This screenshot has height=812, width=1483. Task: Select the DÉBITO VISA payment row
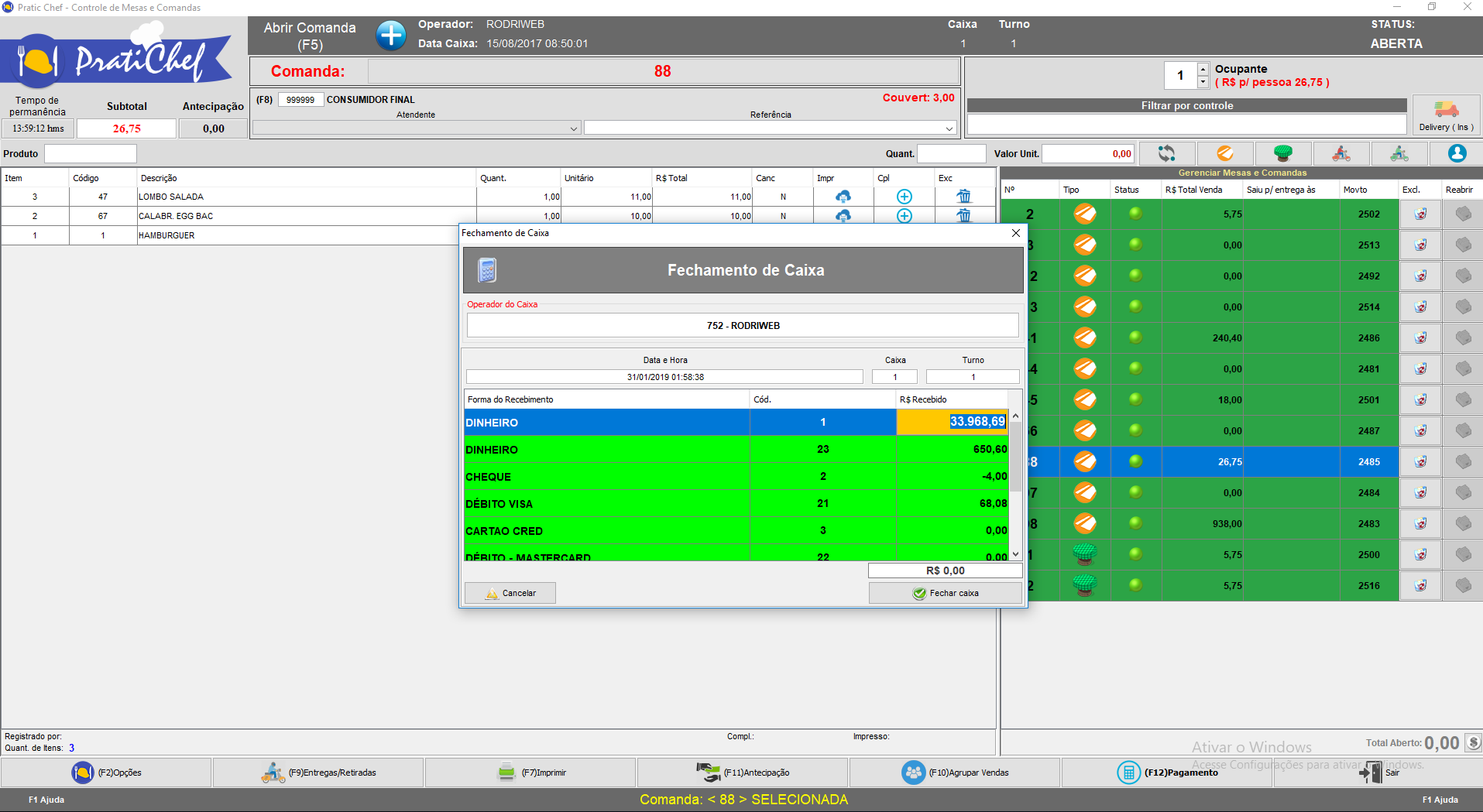606,504
